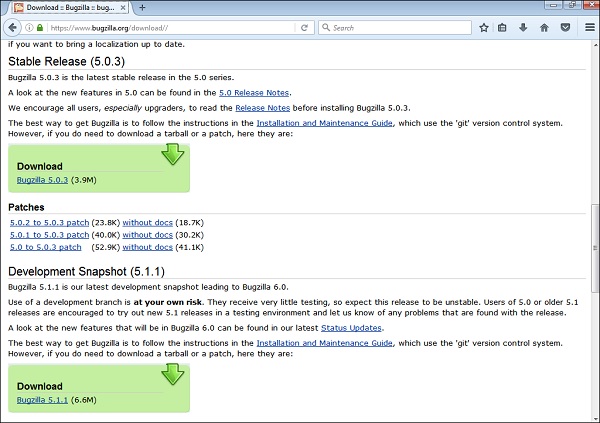Viewport: 600px width, 423px height.
Task: Open the Release Notes link
Action: [x=262, y=108]
